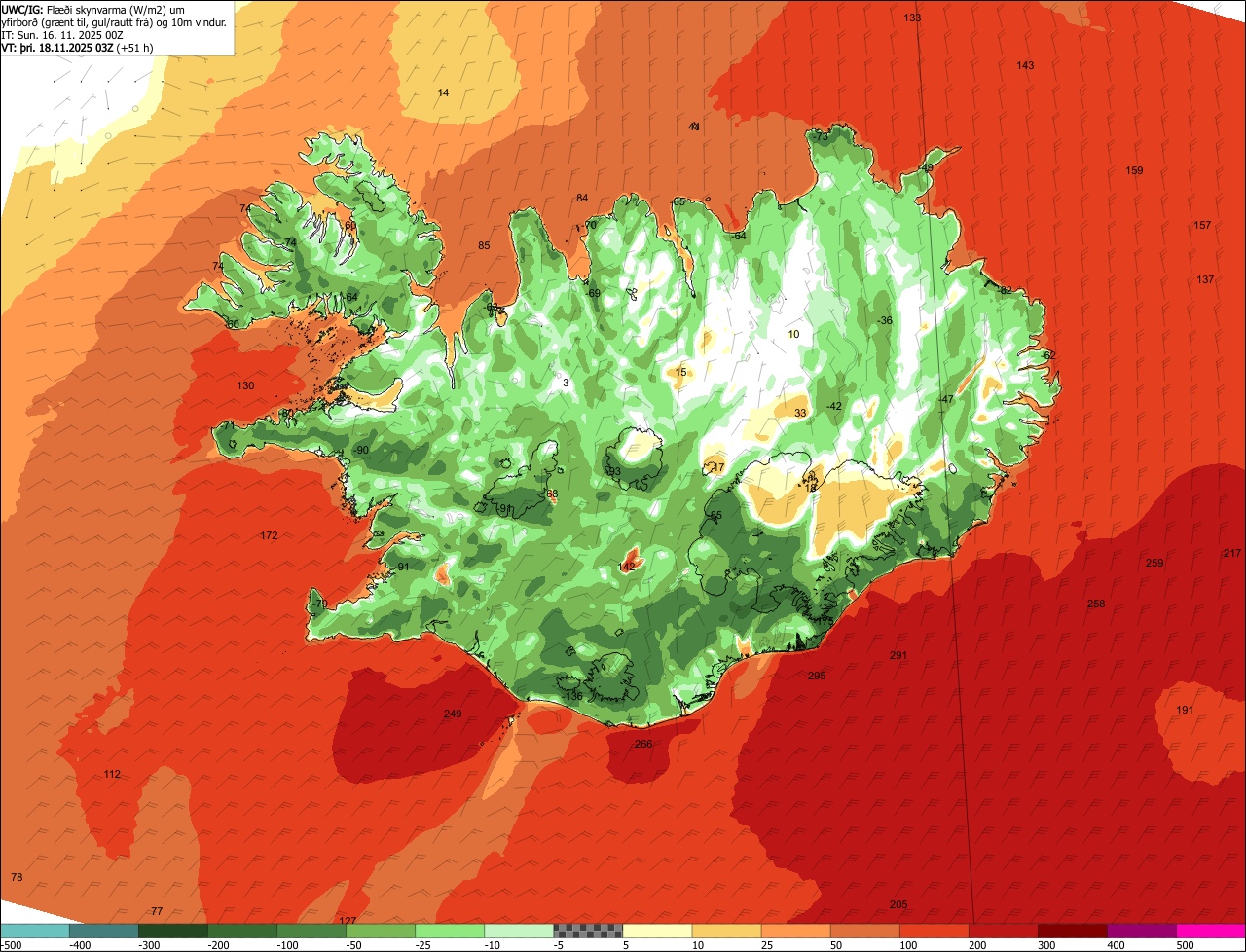Click the value 172 west of Iceland
This screenshot has width=1246, height=952.
coord(269,535)
